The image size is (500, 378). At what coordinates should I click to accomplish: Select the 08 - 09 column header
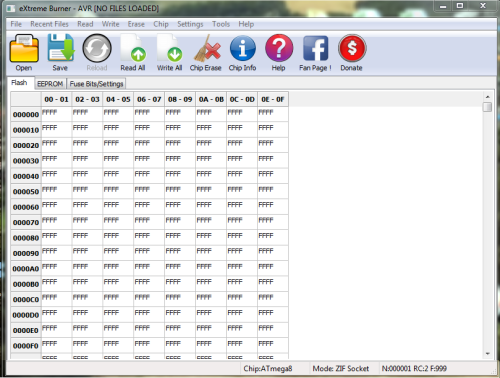(180, 99)
